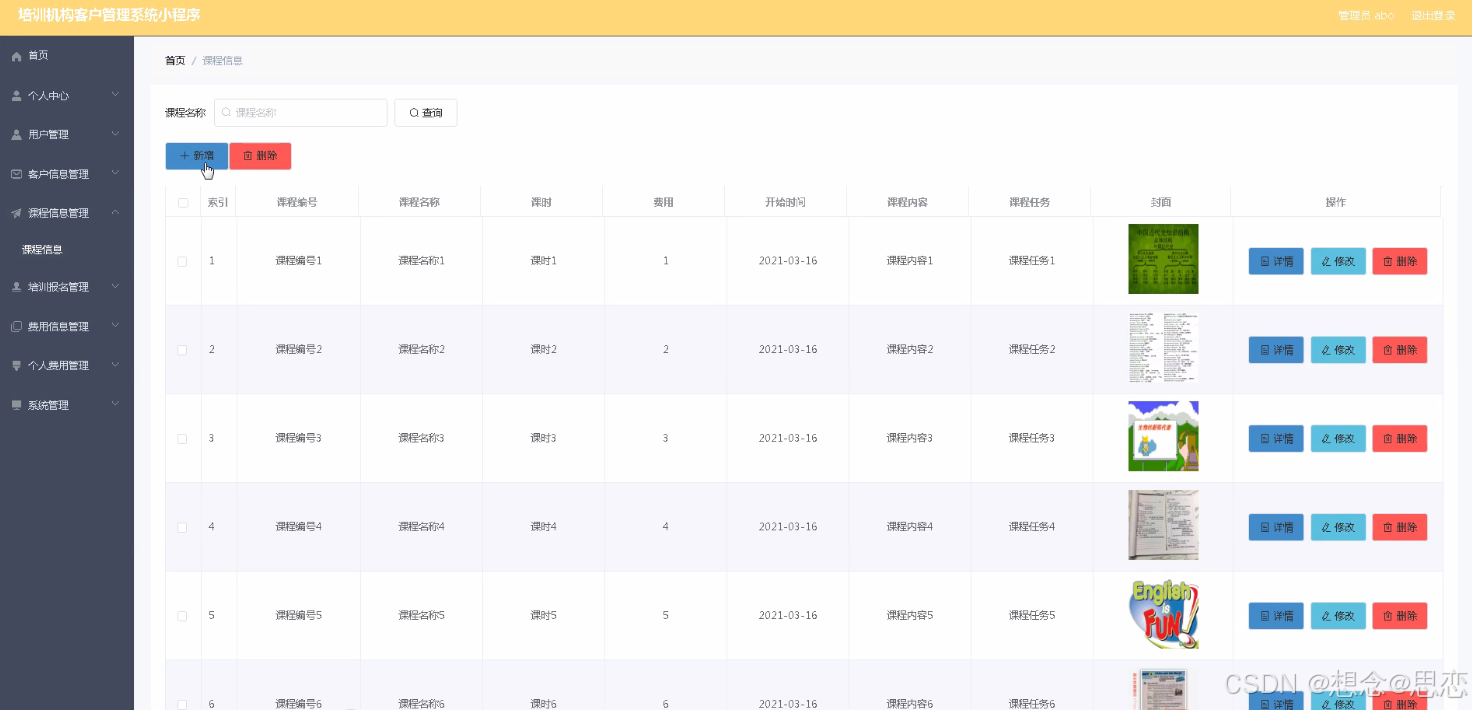1472x710 pixels.
Task: Click the pencil icon on 修改 for row 1
Action: pyautogui.click(x=1326, y=261)
